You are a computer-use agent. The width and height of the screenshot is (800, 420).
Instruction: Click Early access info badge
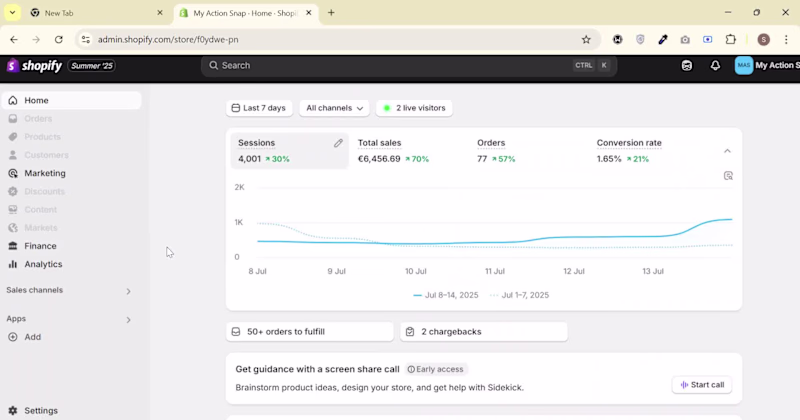tap(436, 369)
